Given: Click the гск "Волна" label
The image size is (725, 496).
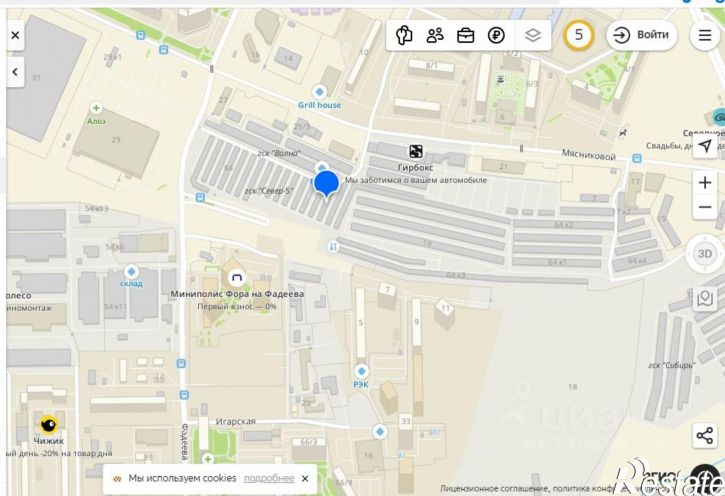Looking at the screenshot, I should [279, 153].
